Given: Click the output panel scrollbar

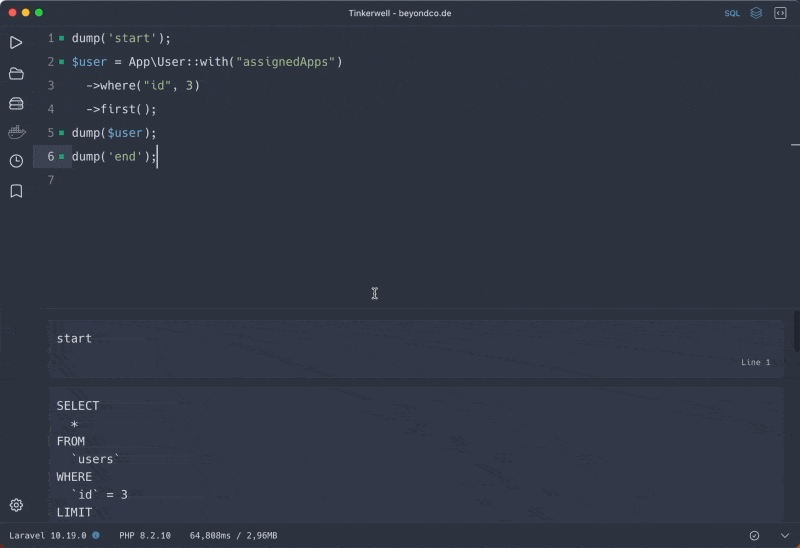Looking at the screenshot, I should tap(796, 332).
